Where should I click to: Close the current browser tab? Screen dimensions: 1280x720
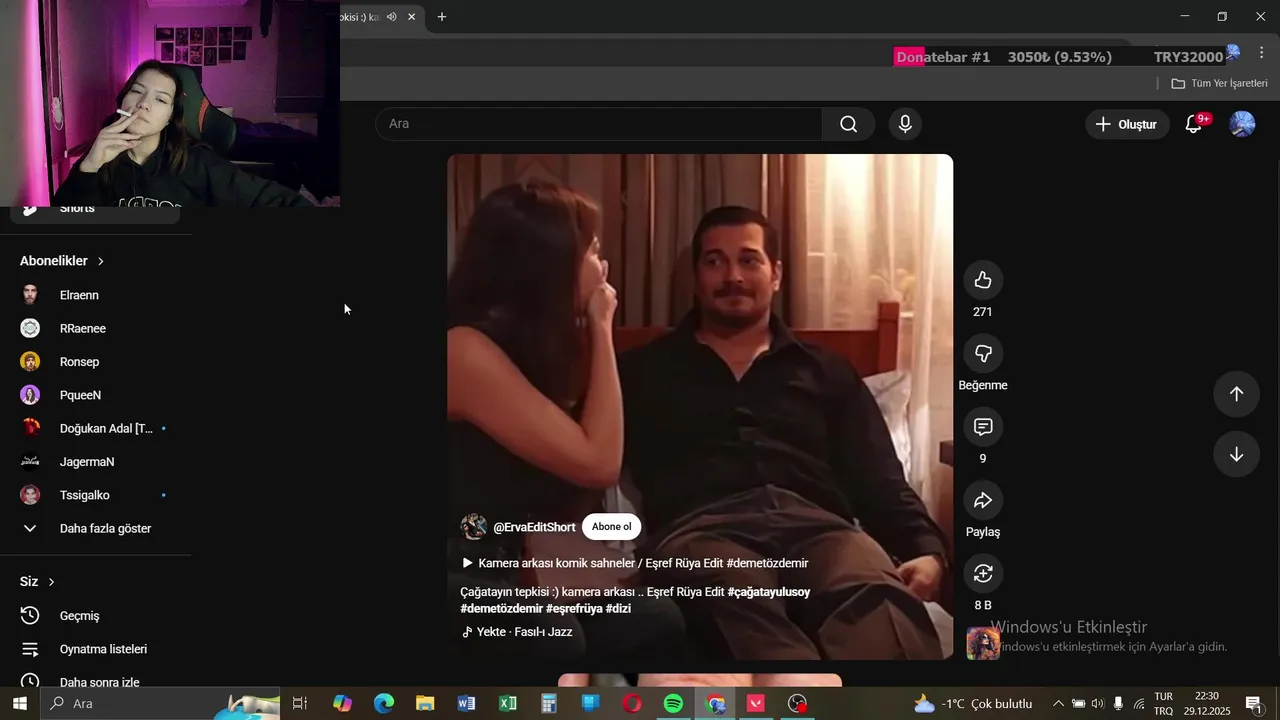pyautogui.click(x=411, y=17)
